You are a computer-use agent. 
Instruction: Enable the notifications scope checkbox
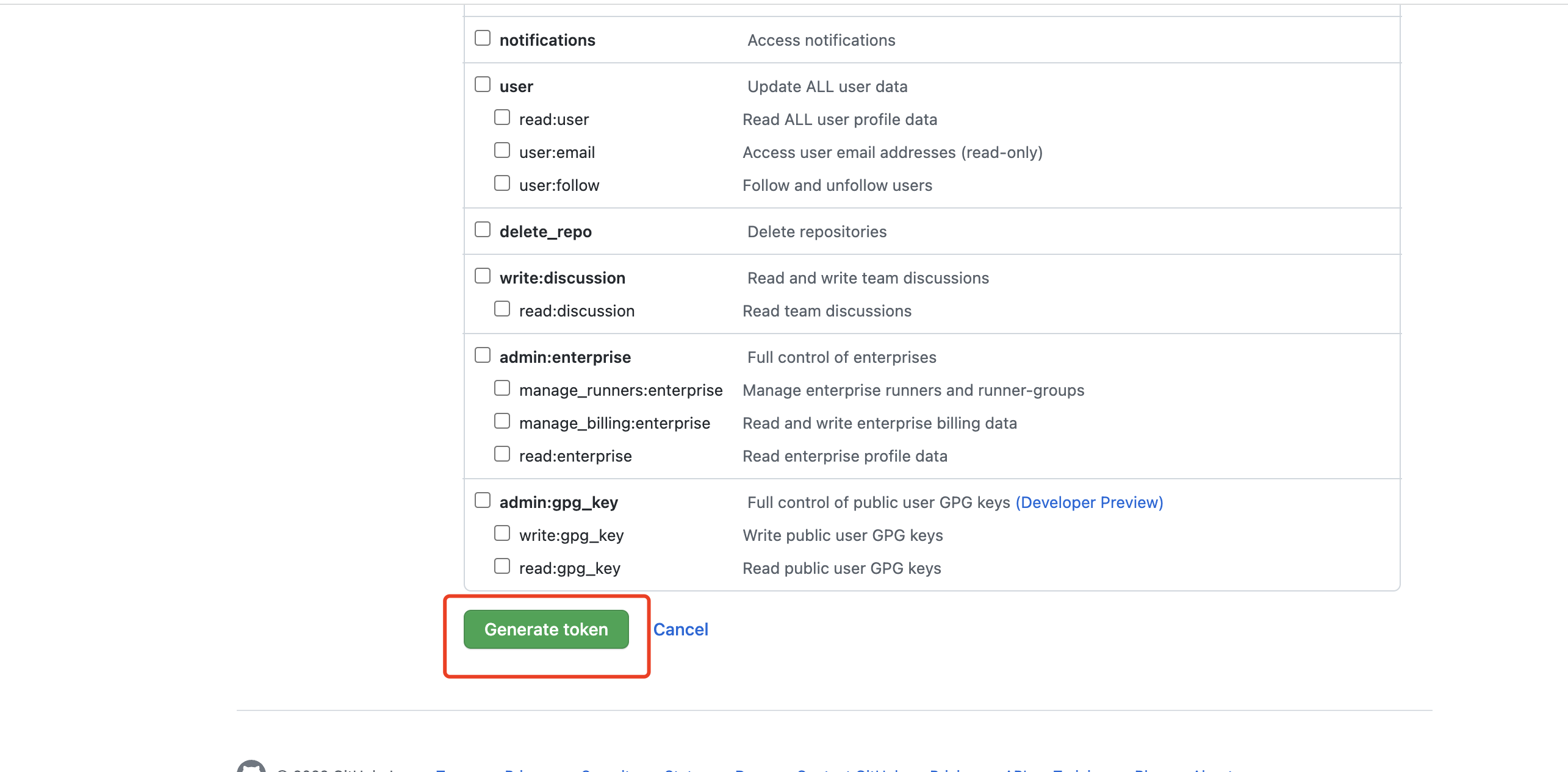coord(483,38)
